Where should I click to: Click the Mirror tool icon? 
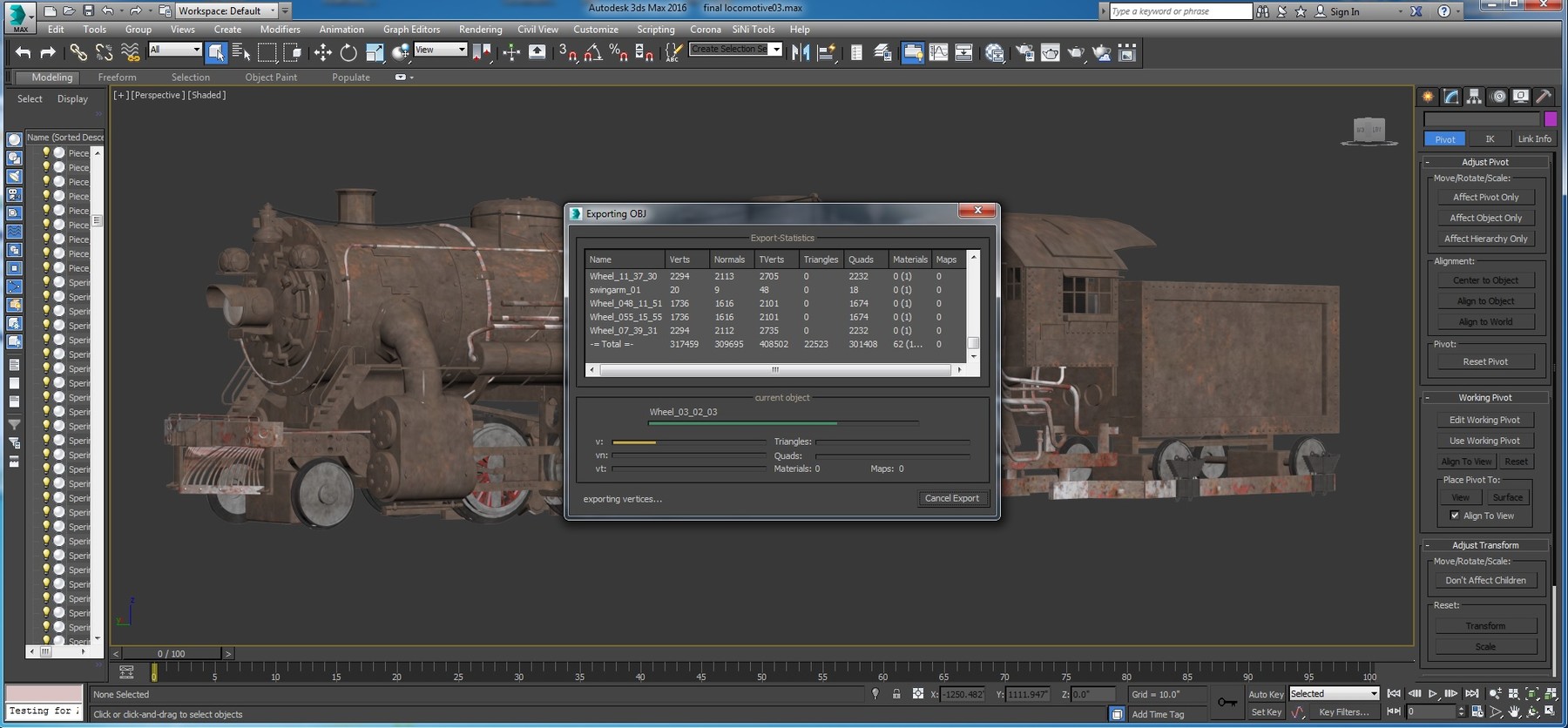tap(800, 53)
